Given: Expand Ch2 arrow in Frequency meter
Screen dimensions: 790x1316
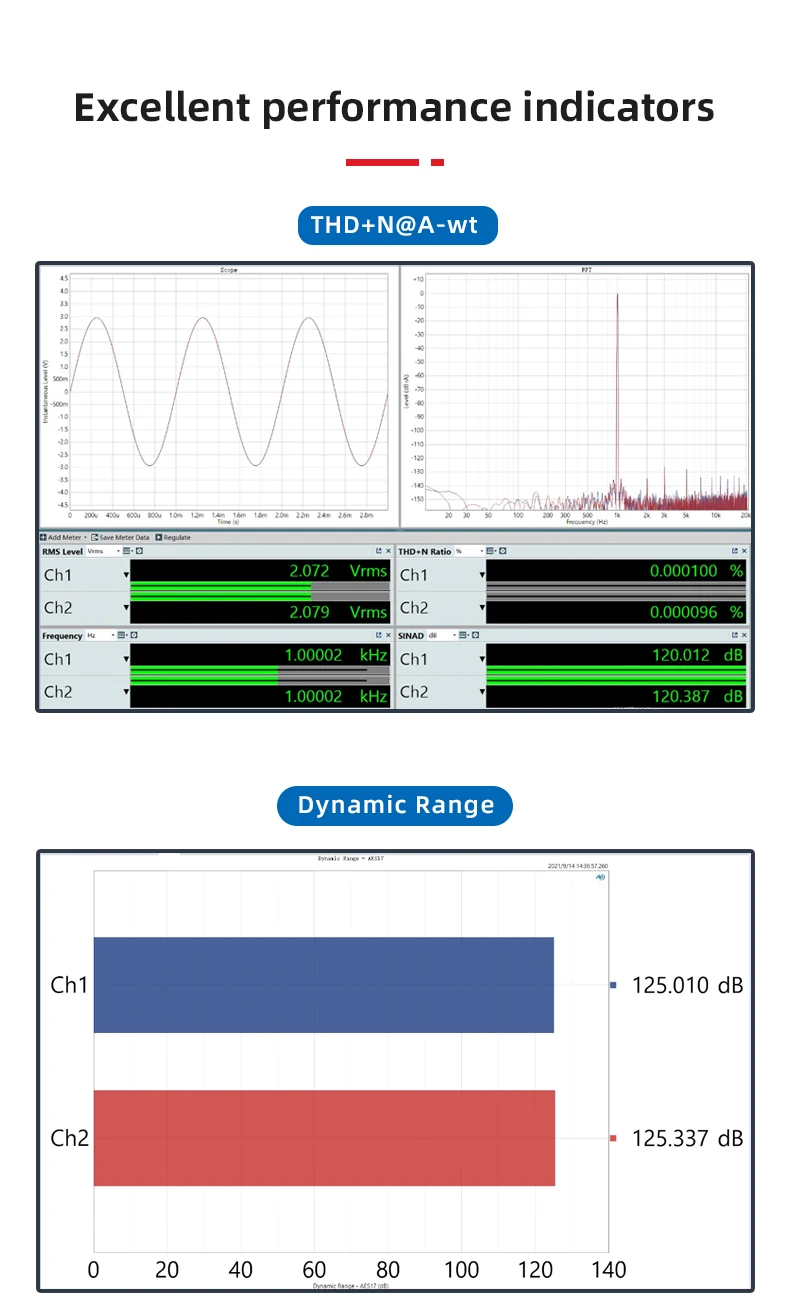Looking at the screenshot, I should click(x=127, y=691).
